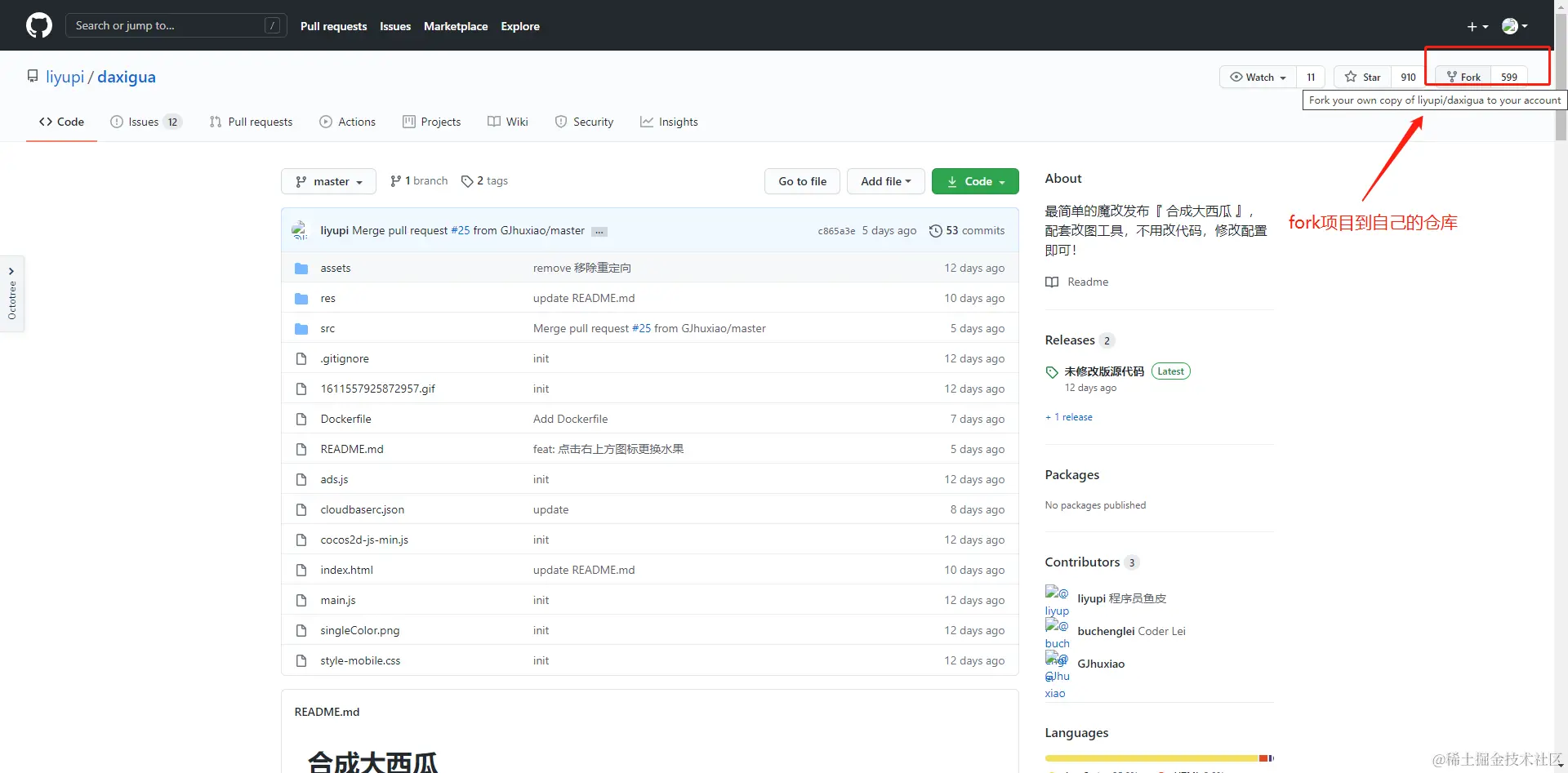The image size is (1568, 773).
Task: Open the assets folder
Action: 335,268
